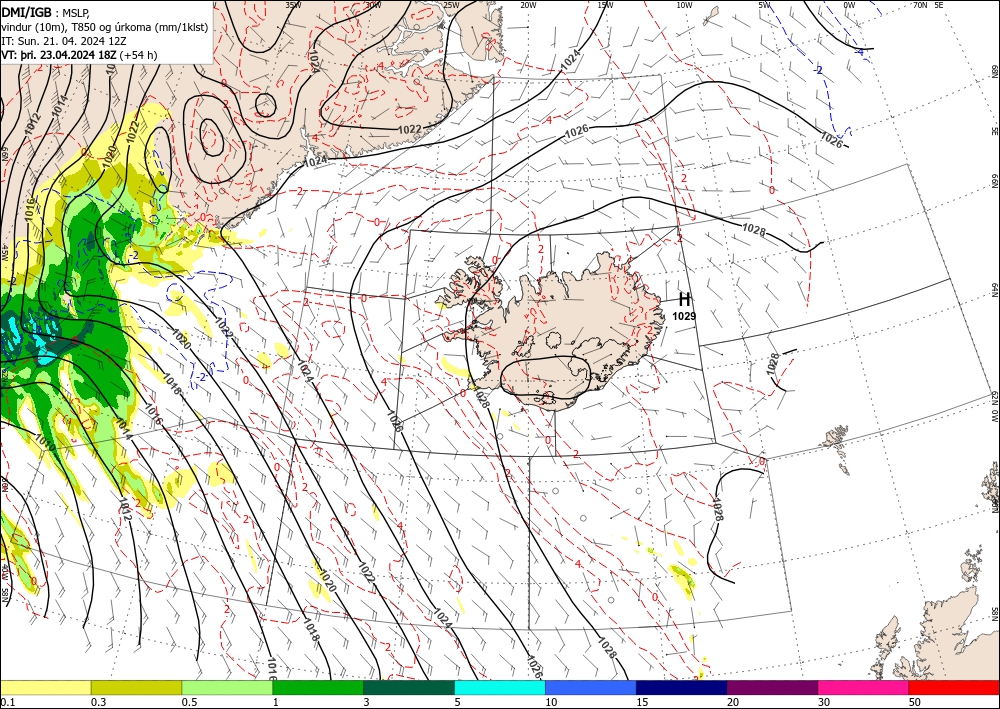Click the "H" high pressure marker
Screen dimensions: 1000x709
(684, 299)
